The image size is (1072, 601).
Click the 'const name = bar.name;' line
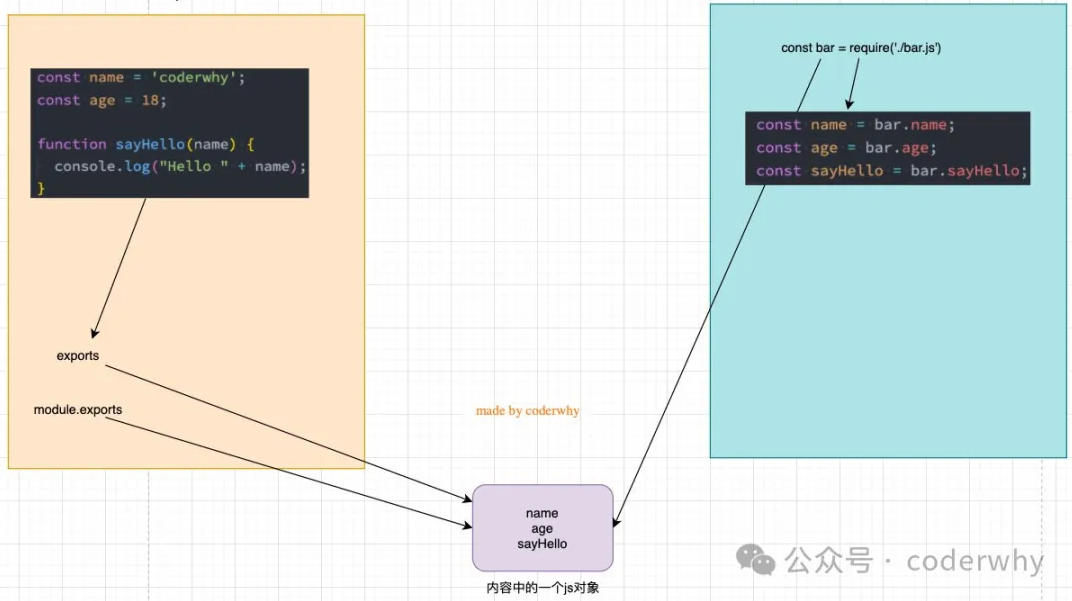click(855, 125)
